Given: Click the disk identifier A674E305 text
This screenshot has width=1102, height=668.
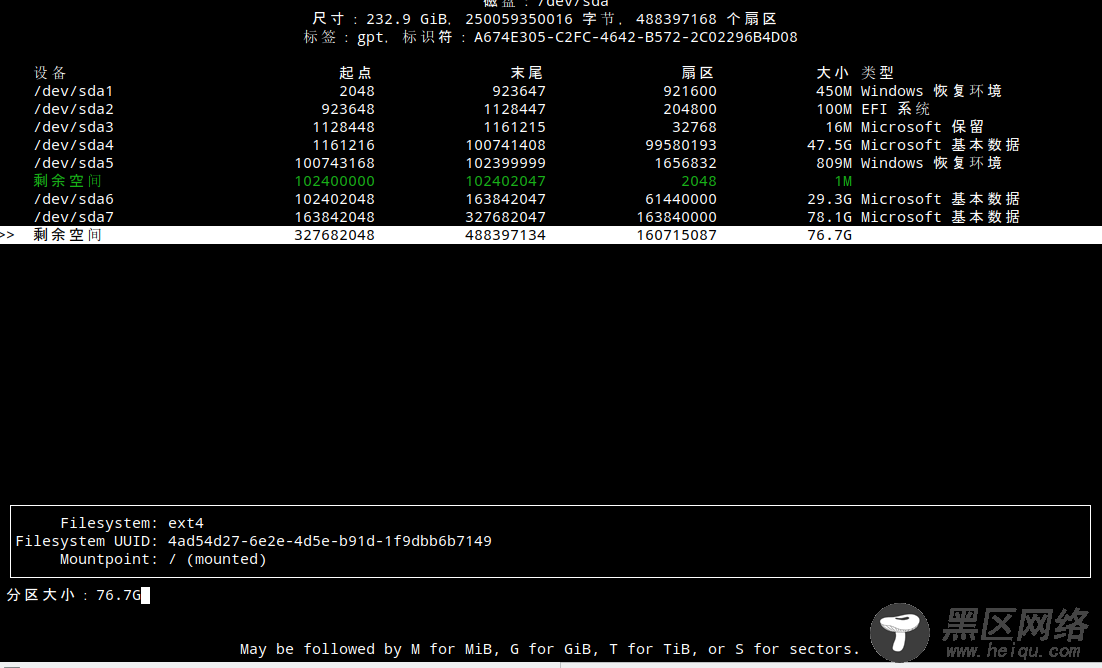Looking at the screenshot, I should (x=635, y=37).
